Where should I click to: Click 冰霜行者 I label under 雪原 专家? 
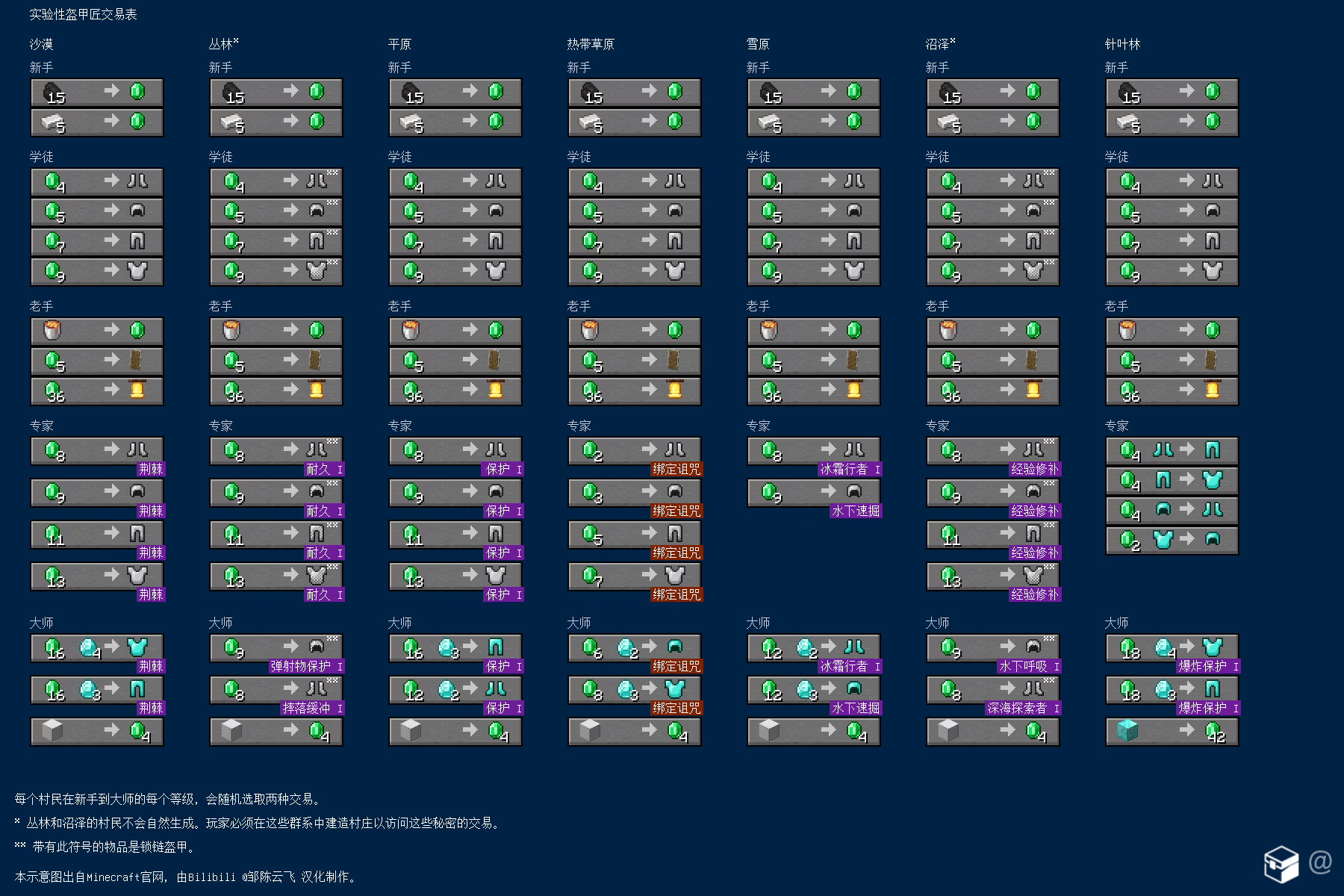click(850, 469)
